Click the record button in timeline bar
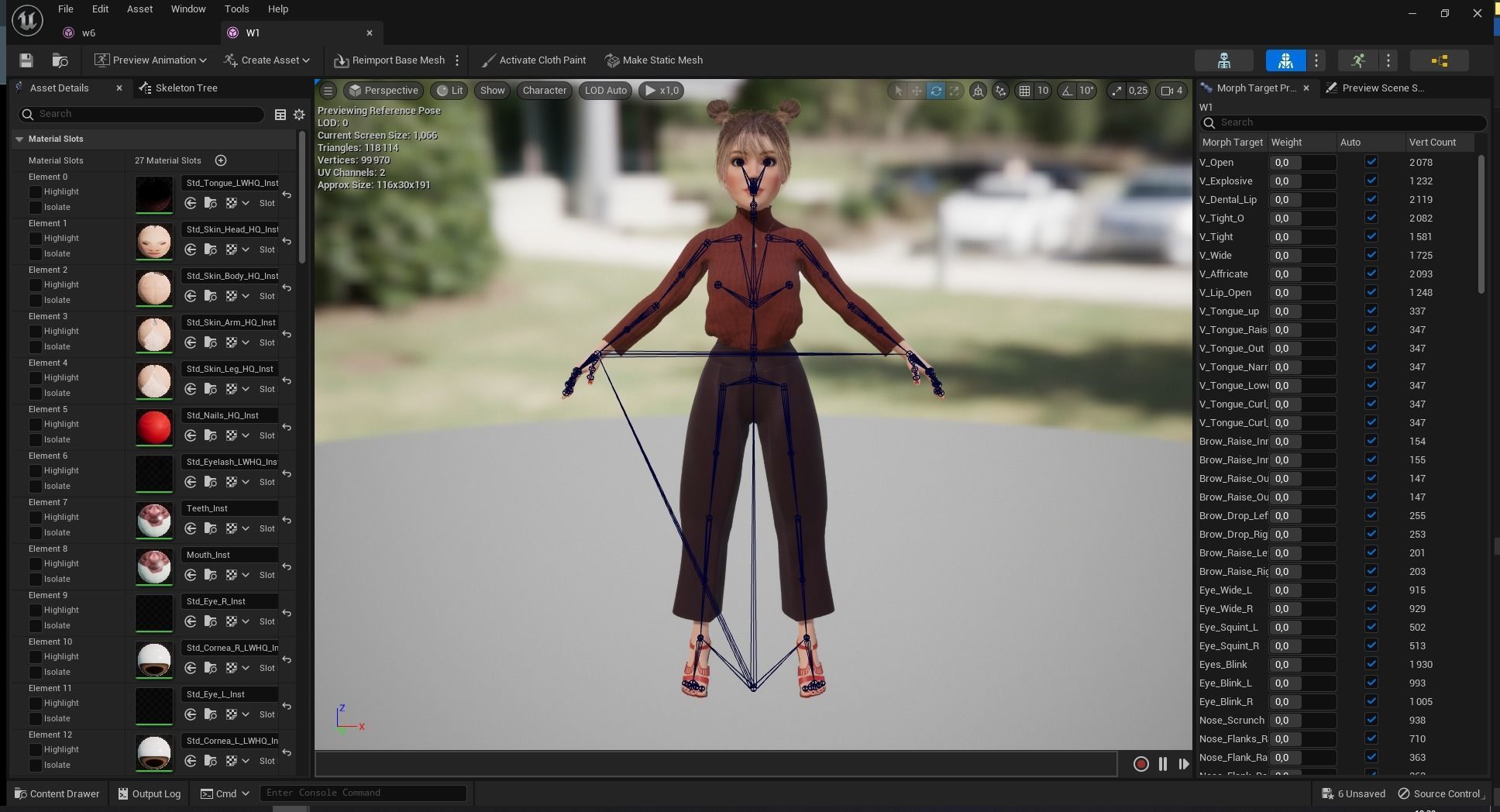The image size is (1500, 812). point(1140,764)
